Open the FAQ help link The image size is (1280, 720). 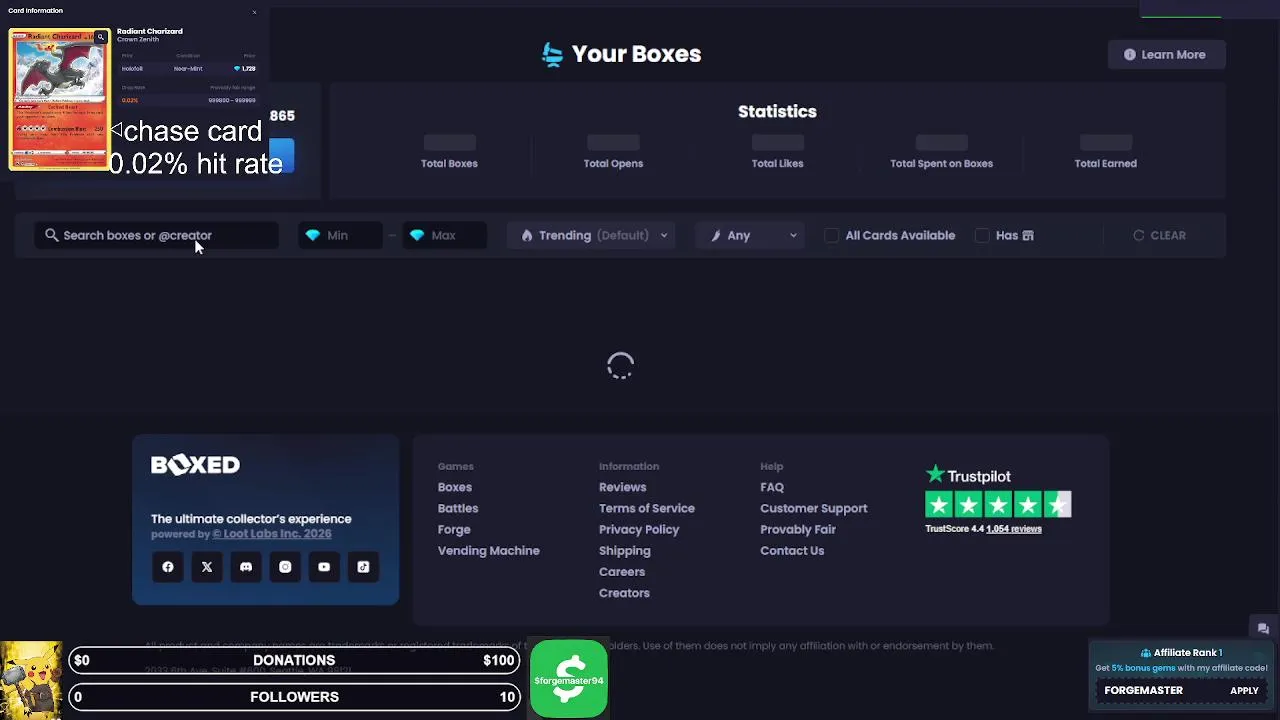coord(772,487)
